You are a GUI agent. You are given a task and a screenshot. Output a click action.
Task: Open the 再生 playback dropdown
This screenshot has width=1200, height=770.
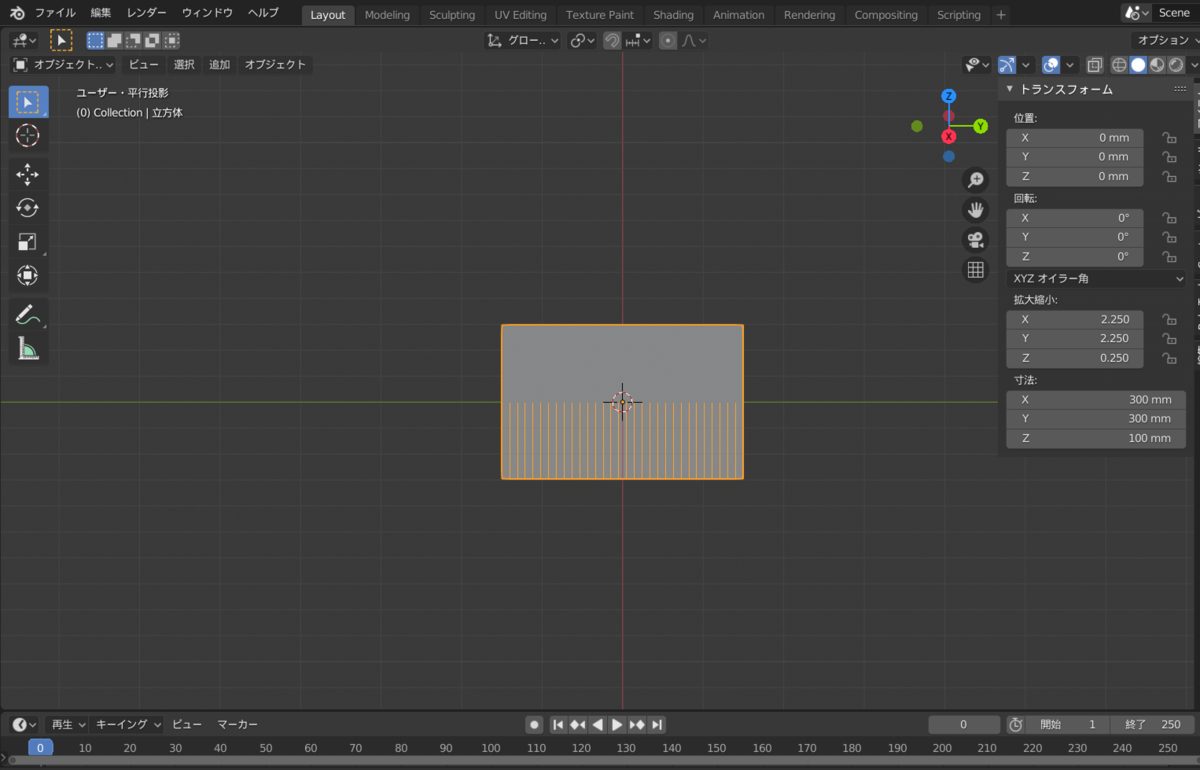(x=68, y=724)
